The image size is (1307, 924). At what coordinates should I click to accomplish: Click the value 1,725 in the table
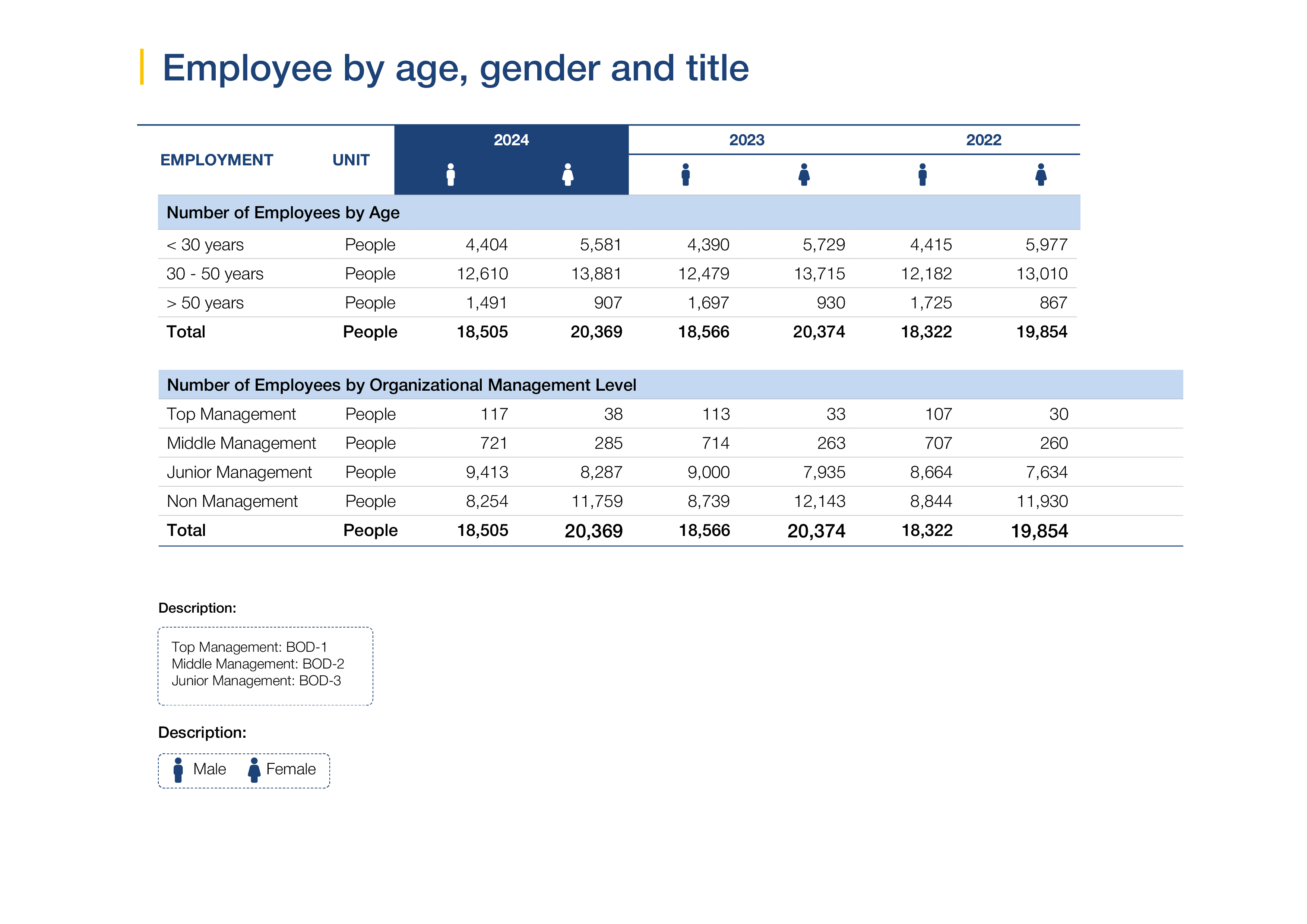click(931, 303)
